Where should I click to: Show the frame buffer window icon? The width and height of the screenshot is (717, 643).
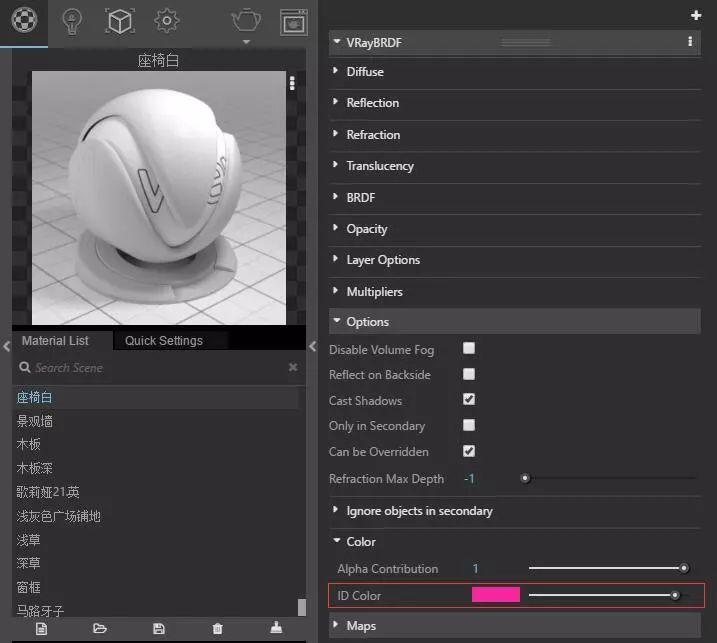pyautogui.click(x=294, y=22)
